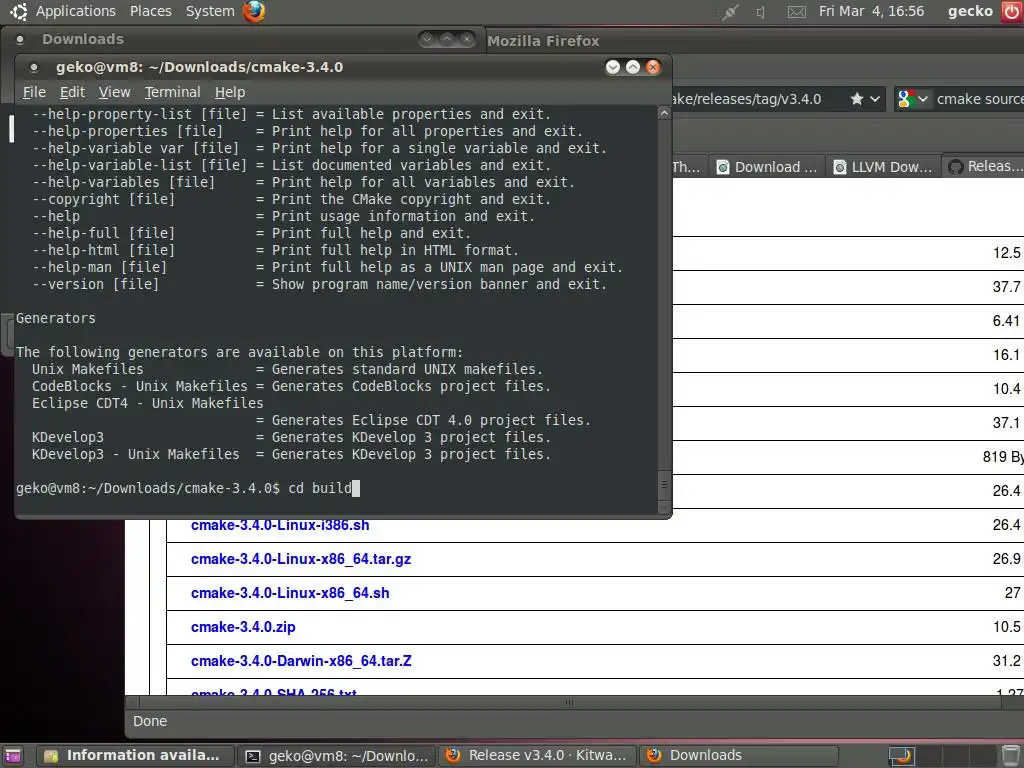Image resolution: width=1024 pixels, height=768 pixels.
Task: Download cmake-3.4.0-Linux-x86_64.tar.gz link
Action: [301, 559]
